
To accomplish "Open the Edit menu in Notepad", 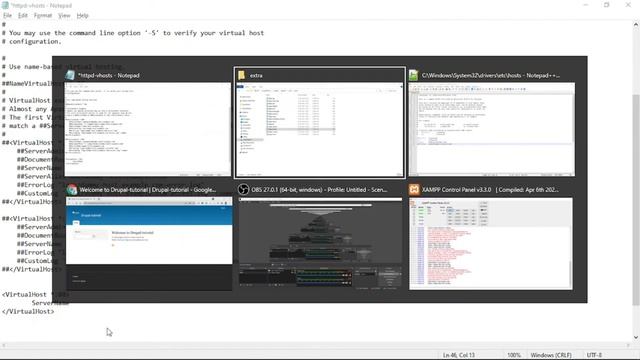I will click(x=23, y=16).
